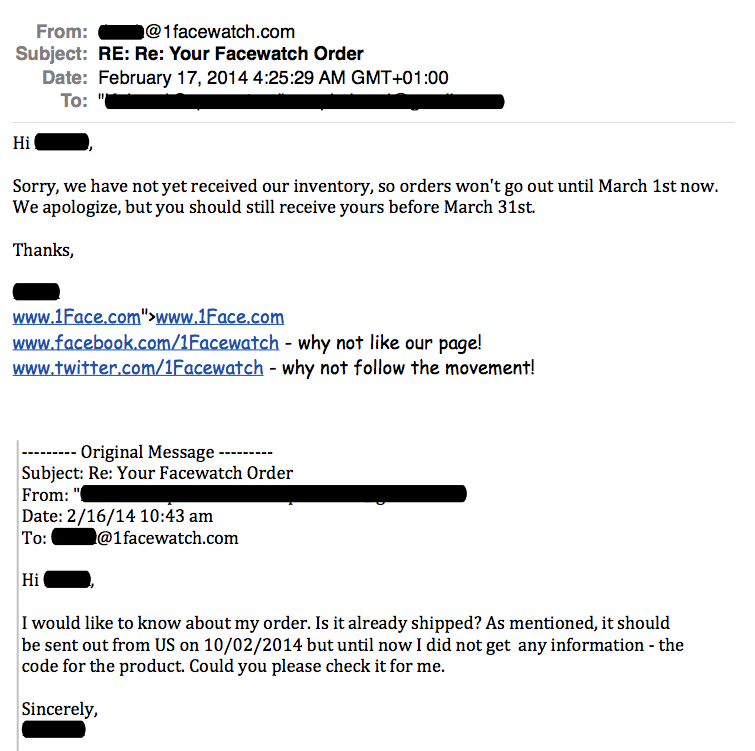This screenshot has height=751, width=755.
Task: Click the quoted Subject: Re: Your Facewatch Order
Action: 157,473
